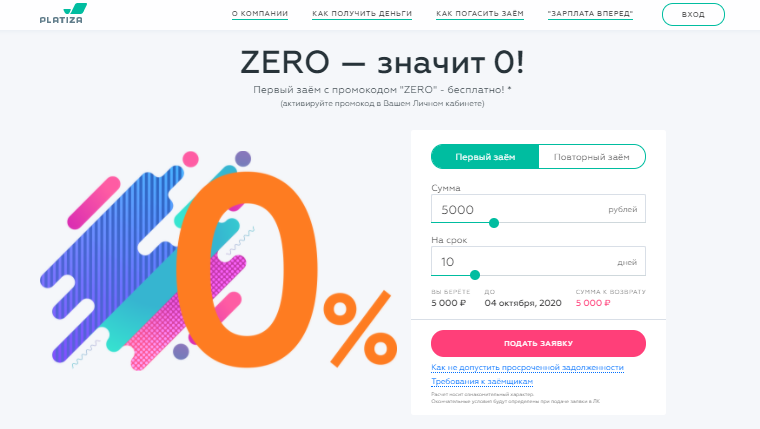This screenshot has height=429, width=760.
Task: Open Требования к заёмщикам link
Action: coord(482,381)
